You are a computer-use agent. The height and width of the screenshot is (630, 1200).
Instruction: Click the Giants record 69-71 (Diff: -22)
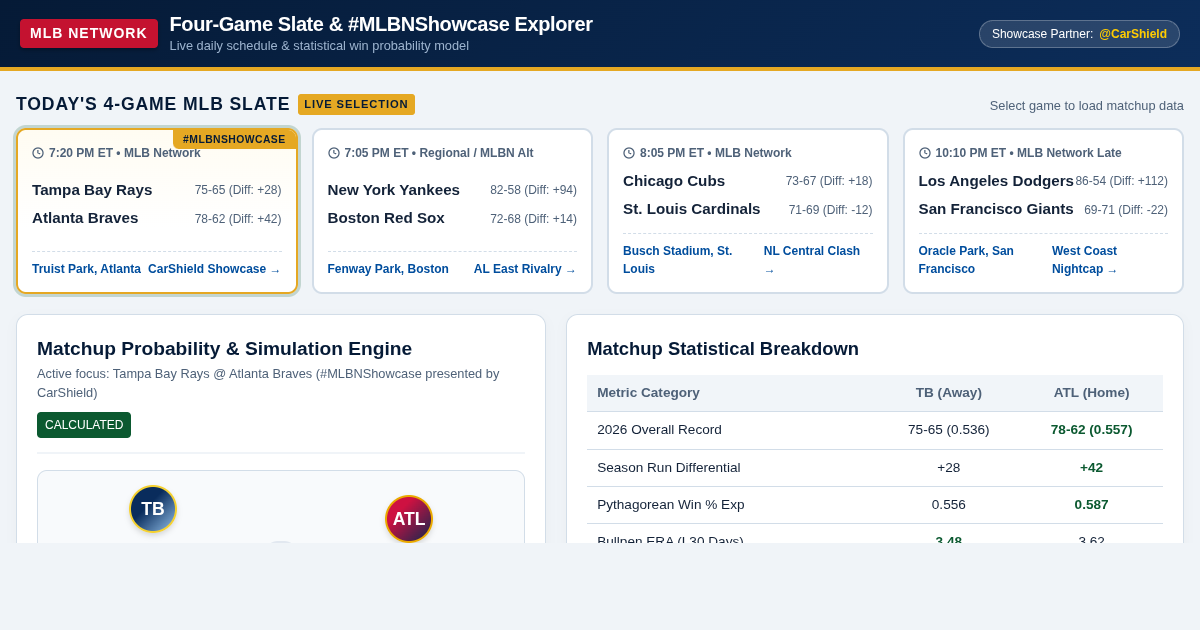1126,210
